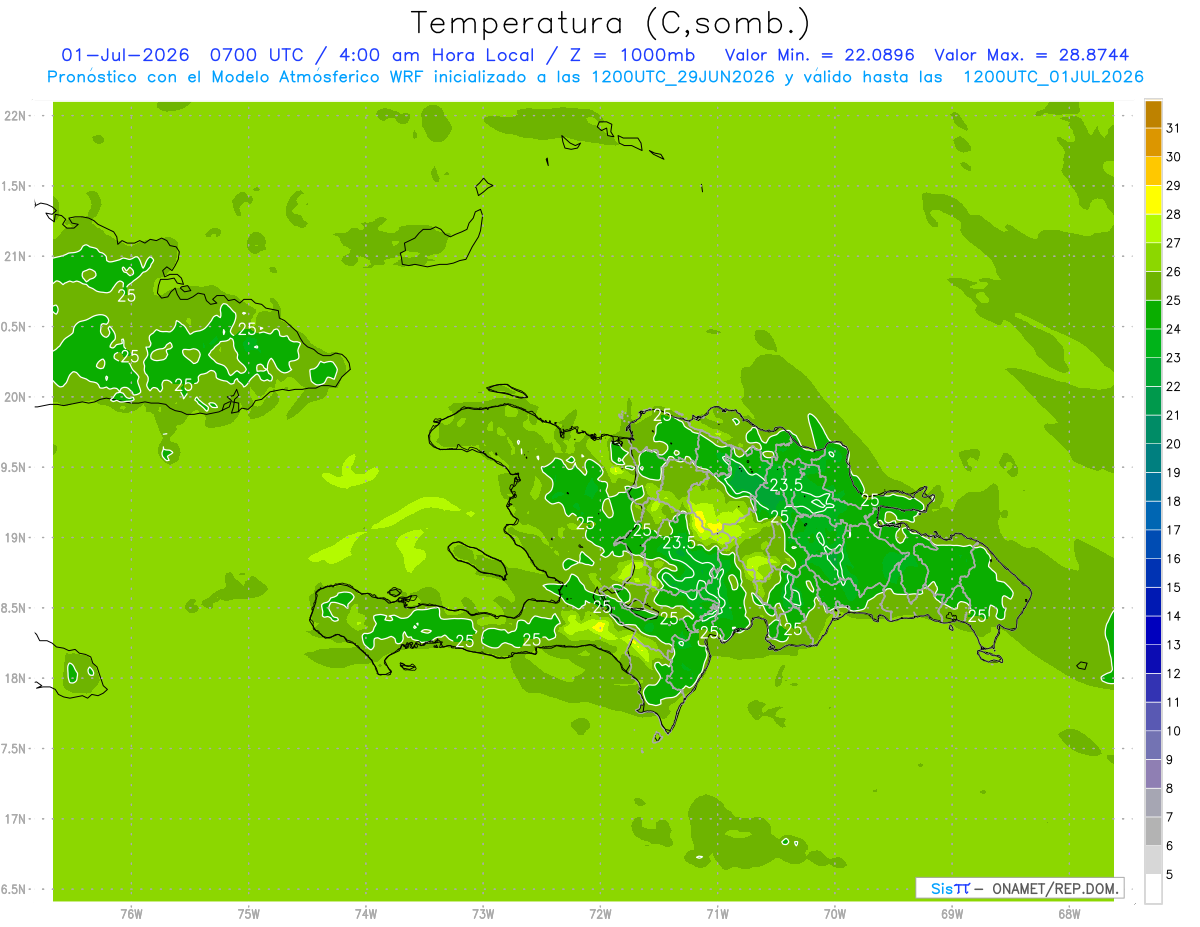Click "4:00 am Hora Local" text

point(436,55)
